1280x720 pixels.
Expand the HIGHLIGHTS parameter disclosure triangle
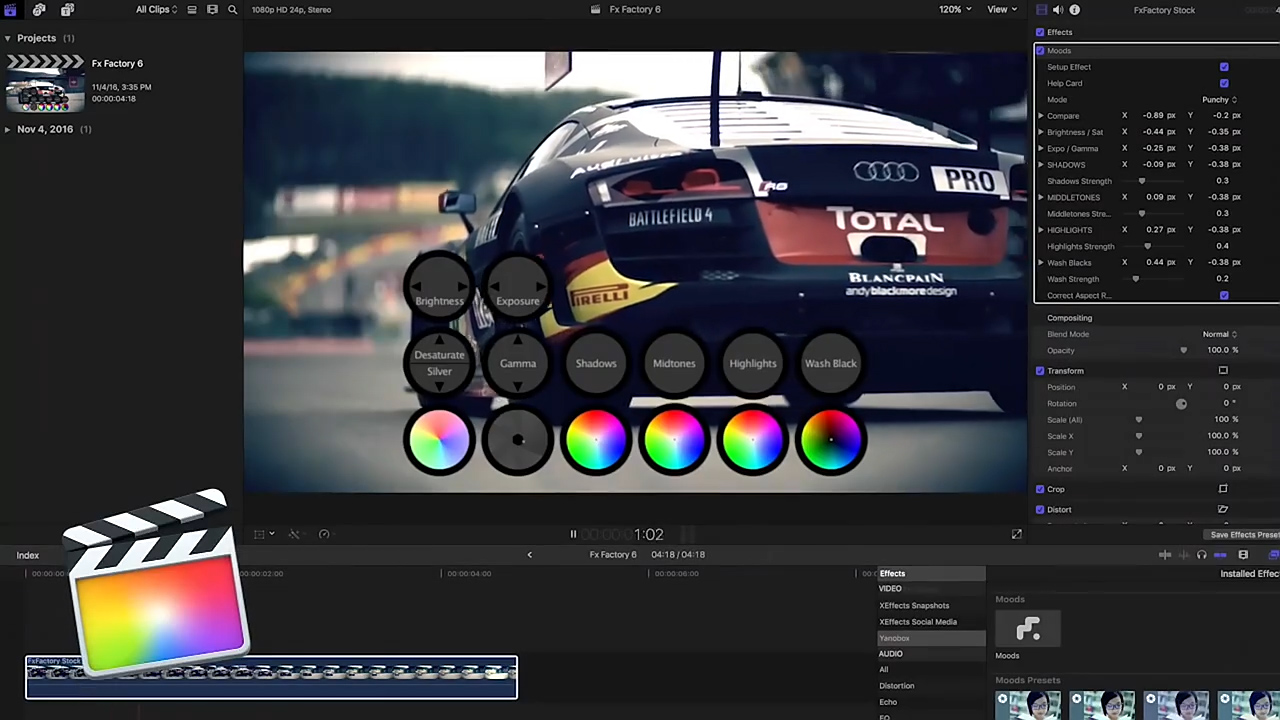1041,230
